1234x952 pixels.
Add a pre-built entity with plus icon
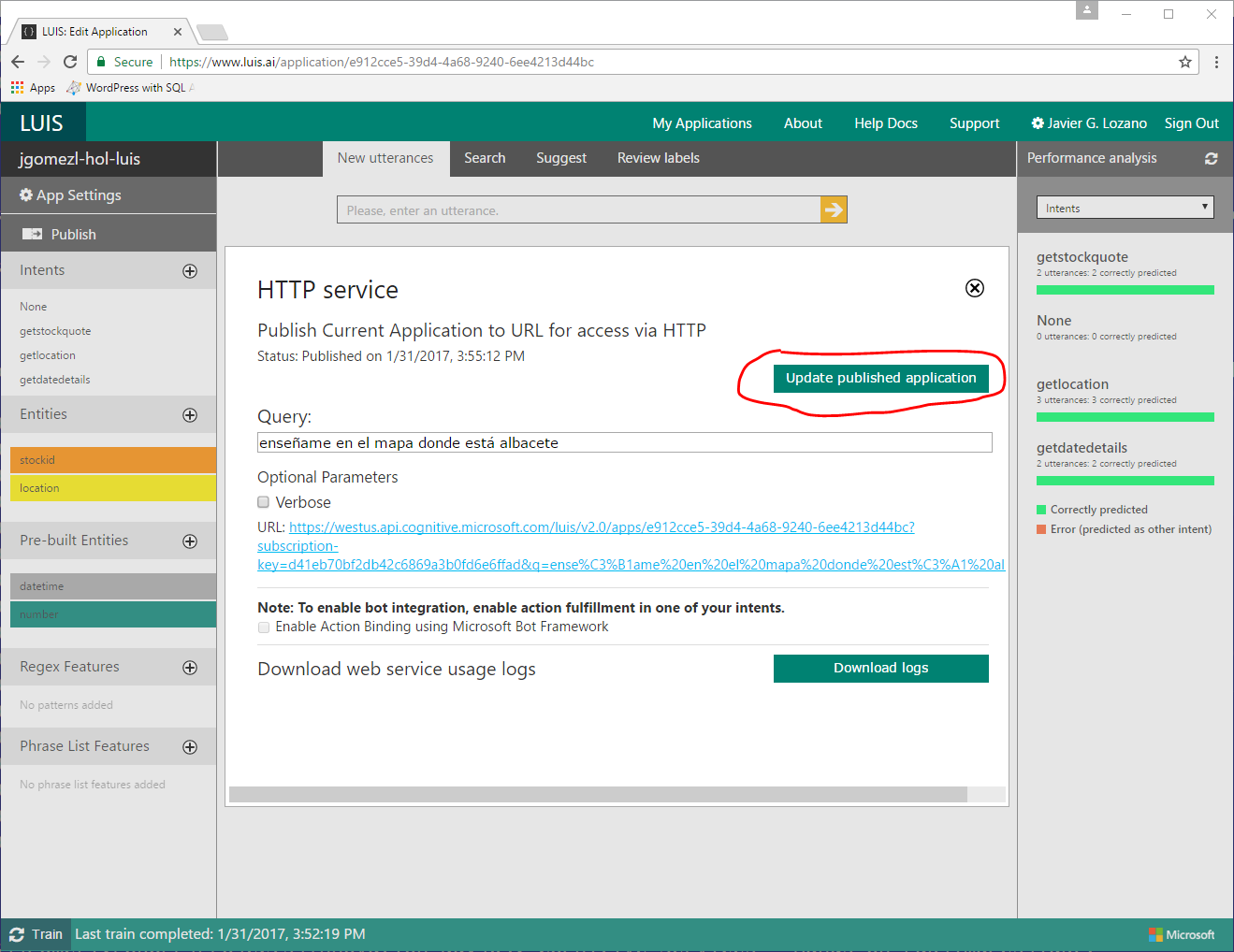click(190, 541)
